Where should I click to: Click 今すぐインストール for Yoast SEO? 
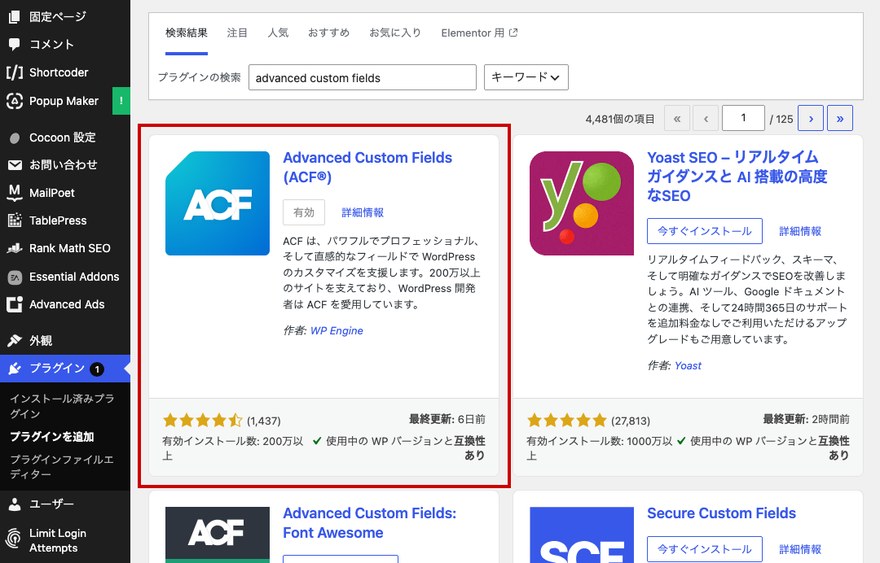(x=704, y=231)
